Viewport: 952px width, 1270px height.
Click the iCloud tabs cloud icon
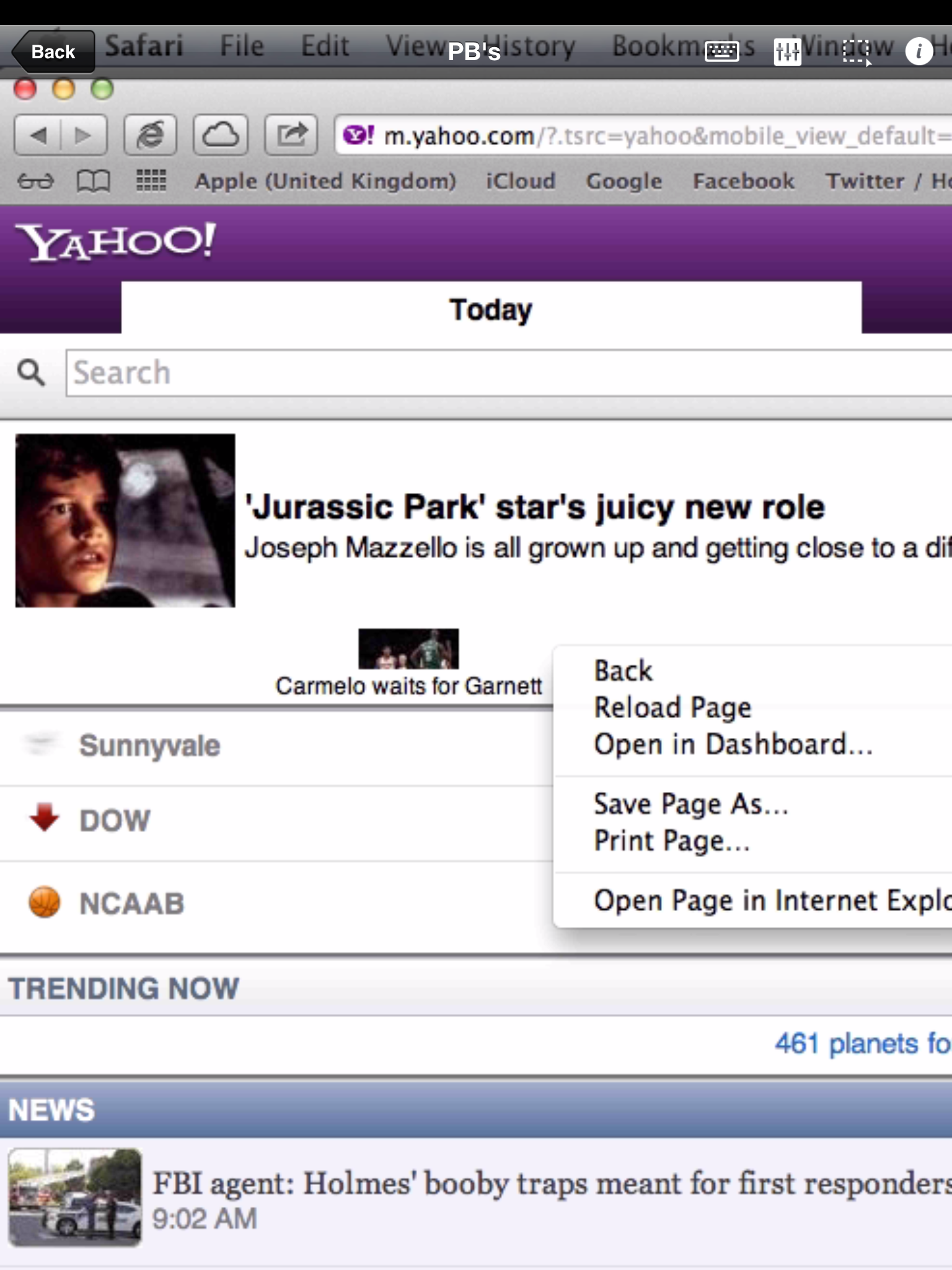[221, 135]
